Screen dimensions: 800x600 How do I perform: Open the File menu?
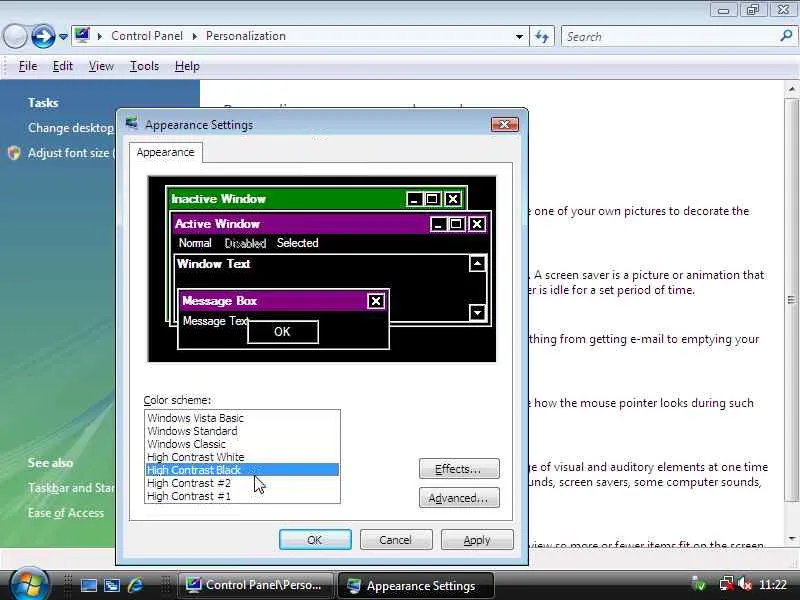point(28,66)
